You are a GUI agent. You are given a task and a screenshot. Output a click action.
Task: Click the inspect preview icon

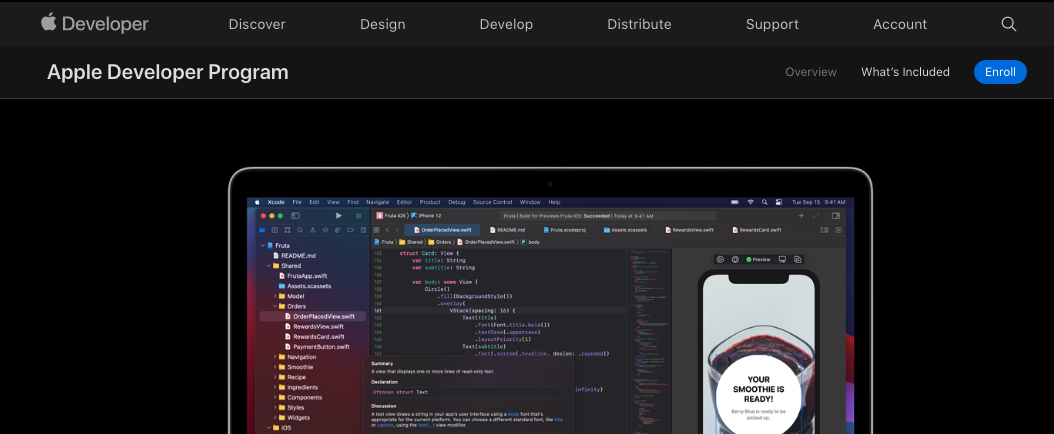click(735, 259)
